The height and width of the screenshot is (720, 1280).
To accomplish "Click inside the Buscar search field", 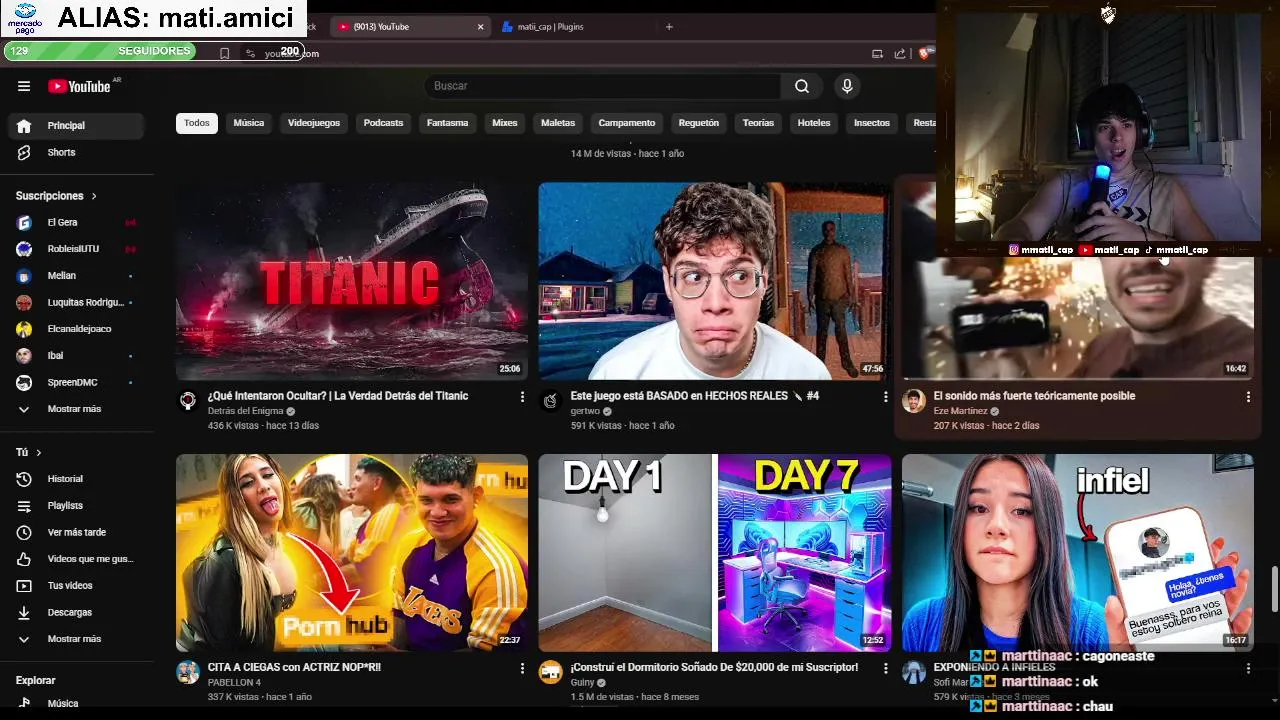I will pos(604,86).
